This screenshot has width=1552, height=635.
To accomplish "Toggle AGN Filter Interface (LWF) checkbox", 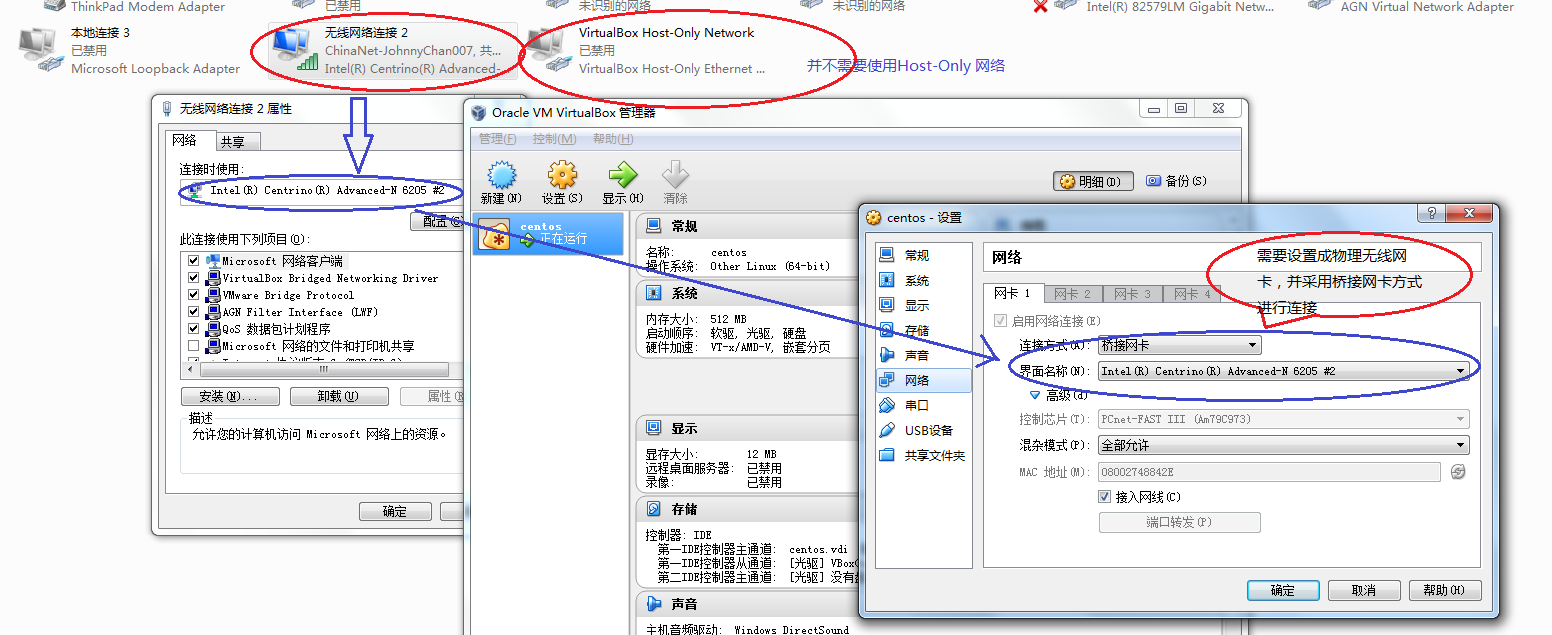I will pyautogui.click(x=194, y=312).
